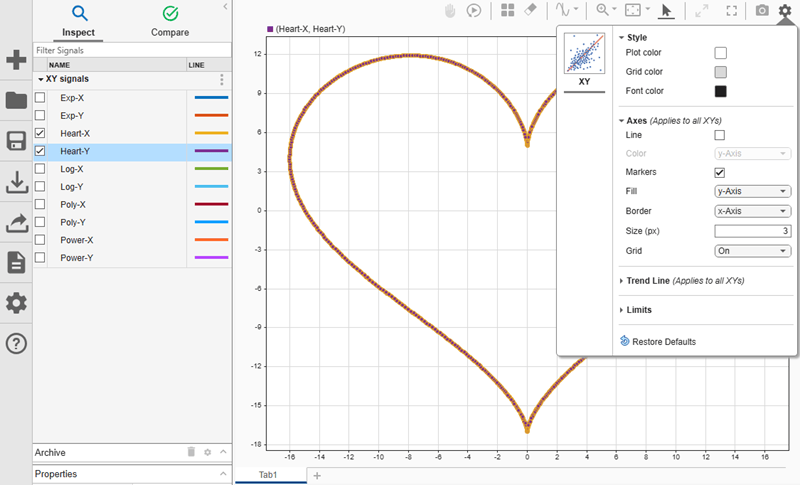Collapse the Axes section
Screen dimensions: 800x485
pos(621,121)
